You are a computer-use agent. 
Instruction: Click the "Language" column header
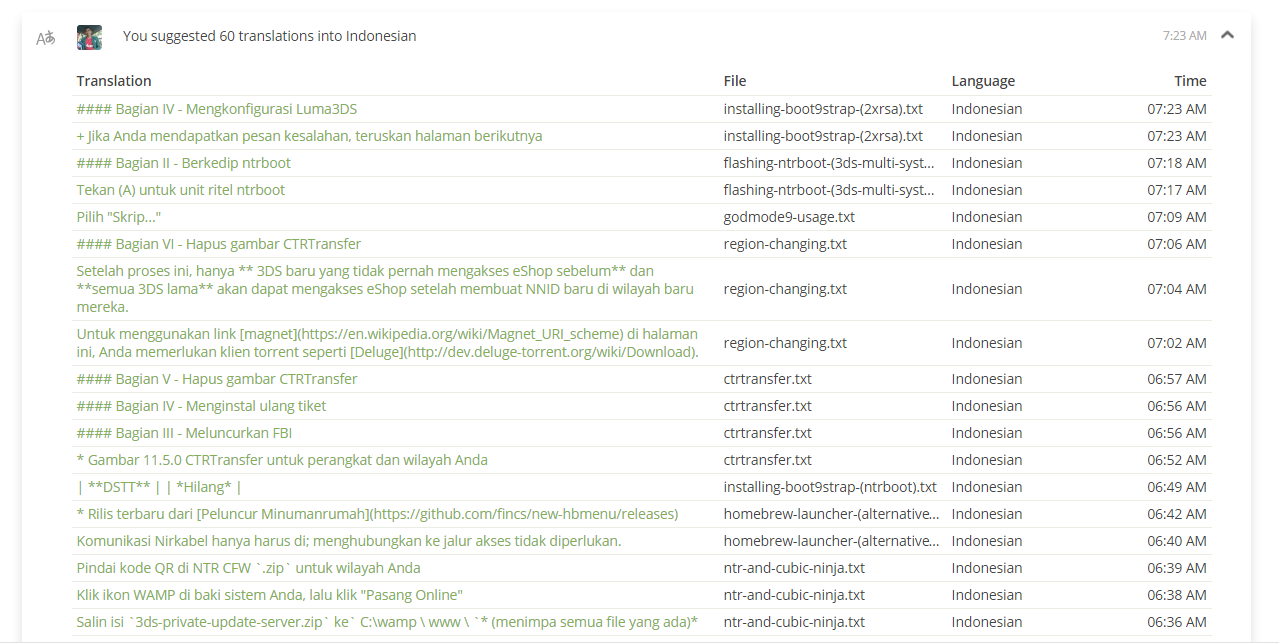click(x=983, y=81)
